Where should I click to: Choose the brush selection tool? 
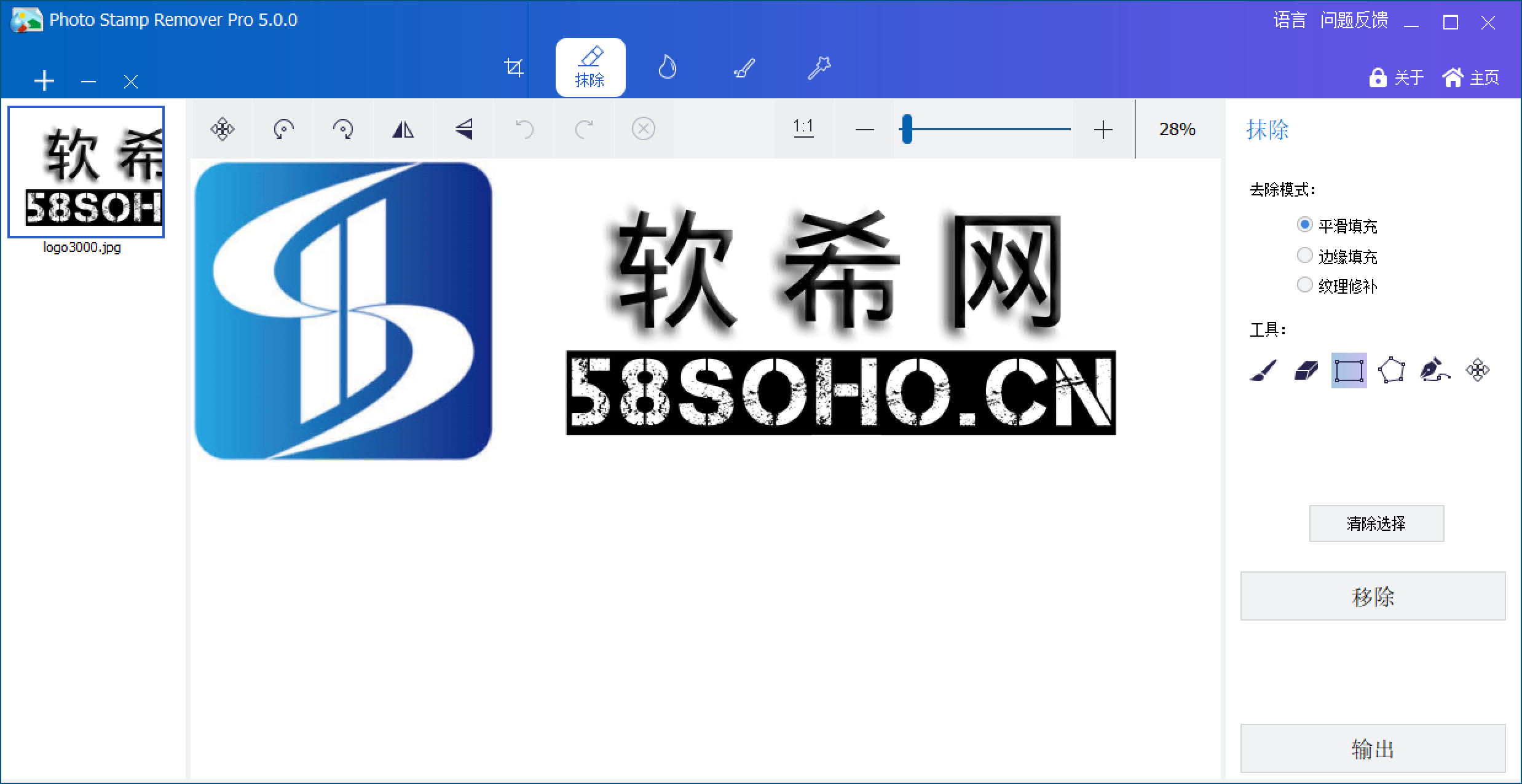1264,370
